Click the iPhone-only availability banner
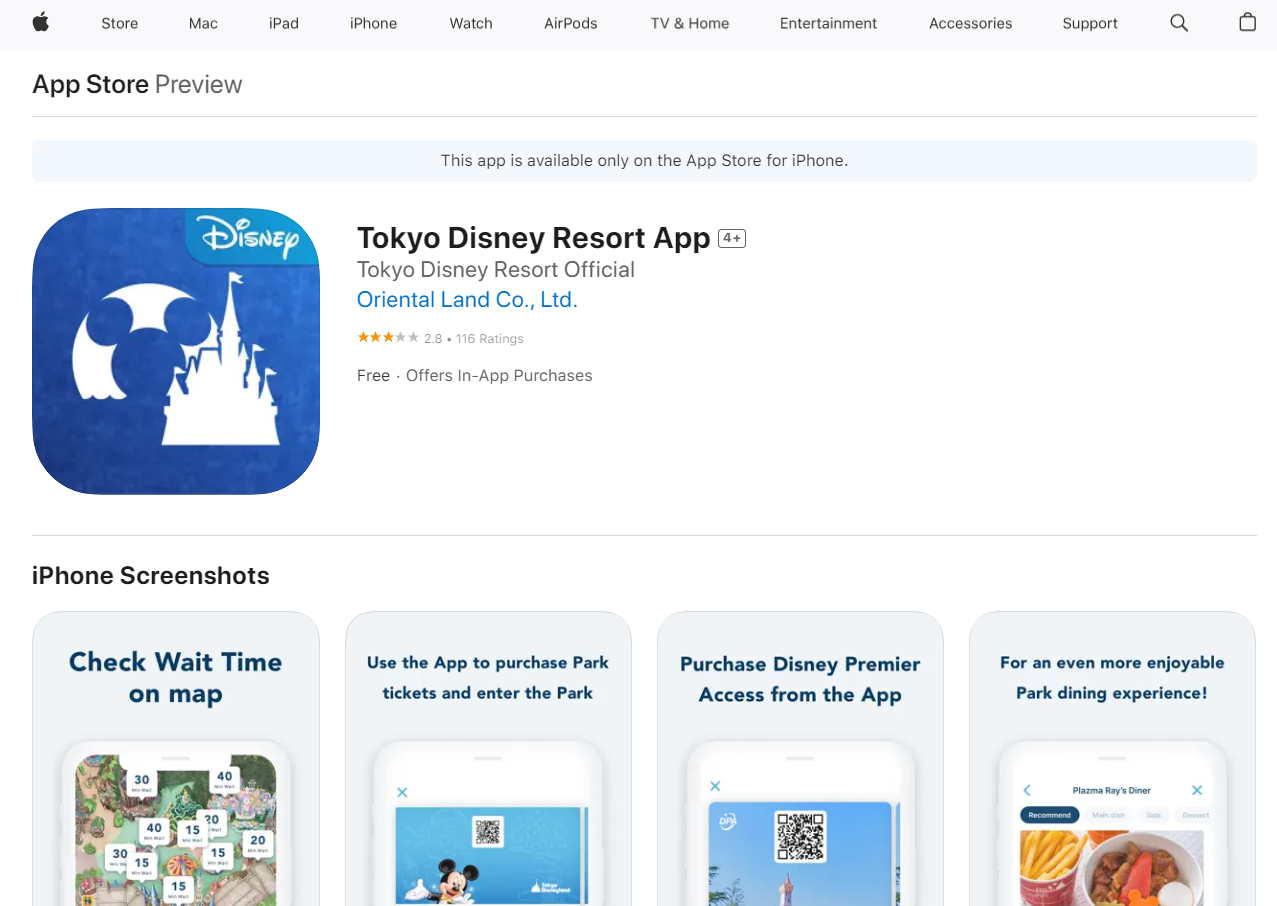The width and height of the screenshot is (1277, 906). (x=644, y=161)
